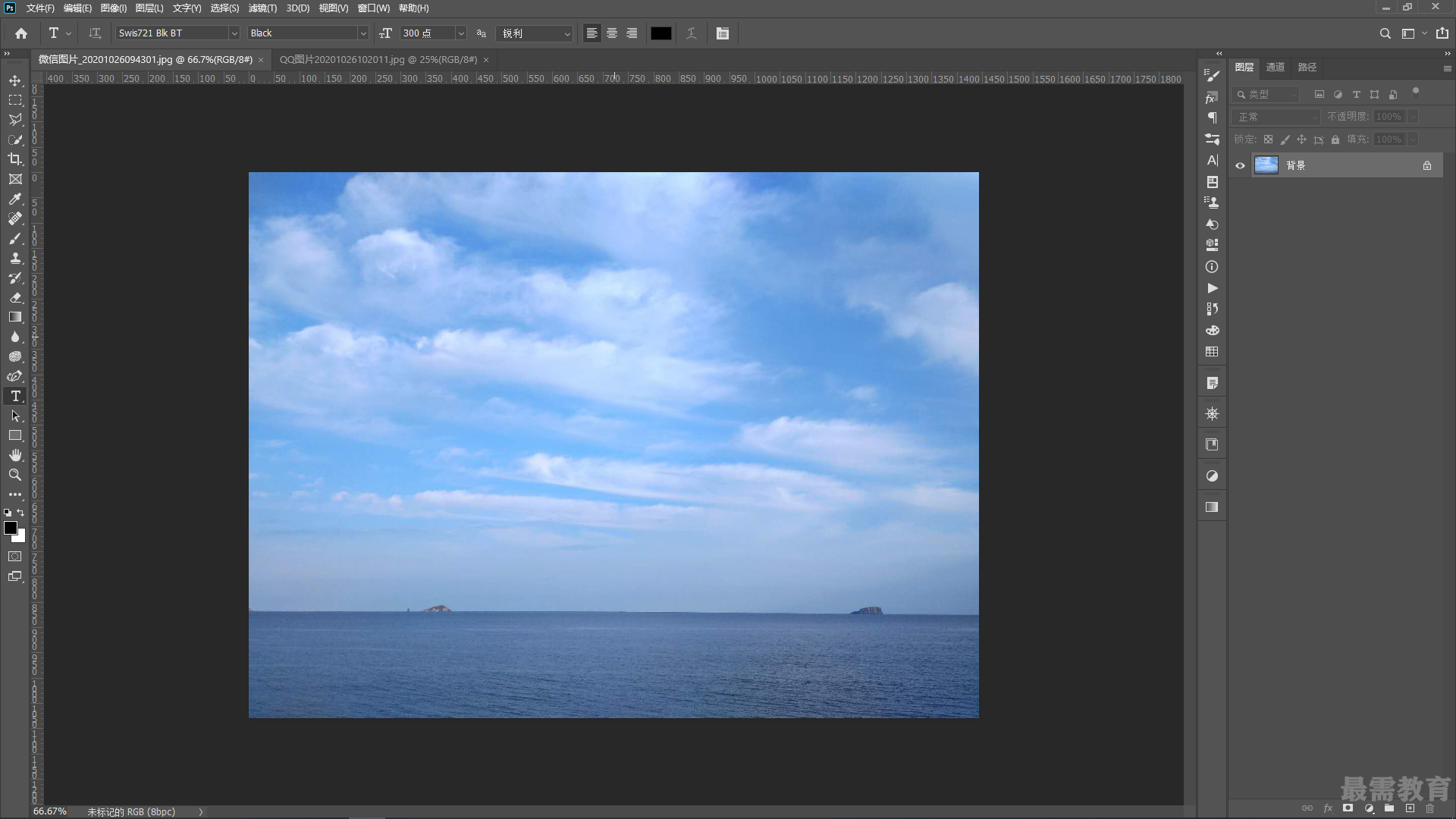1456x819 pixels.
Task: Click the zoom level field 66.67%
Action: coord(50,811)
